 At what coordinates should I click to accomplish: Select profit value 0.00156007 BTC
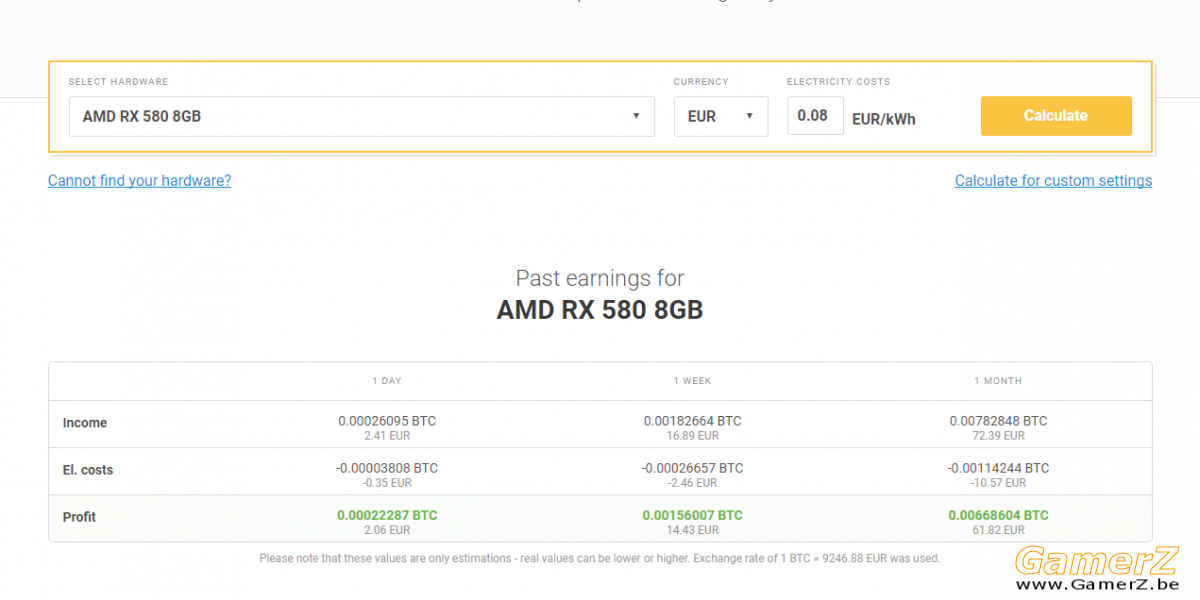click(x=692, y=515)
